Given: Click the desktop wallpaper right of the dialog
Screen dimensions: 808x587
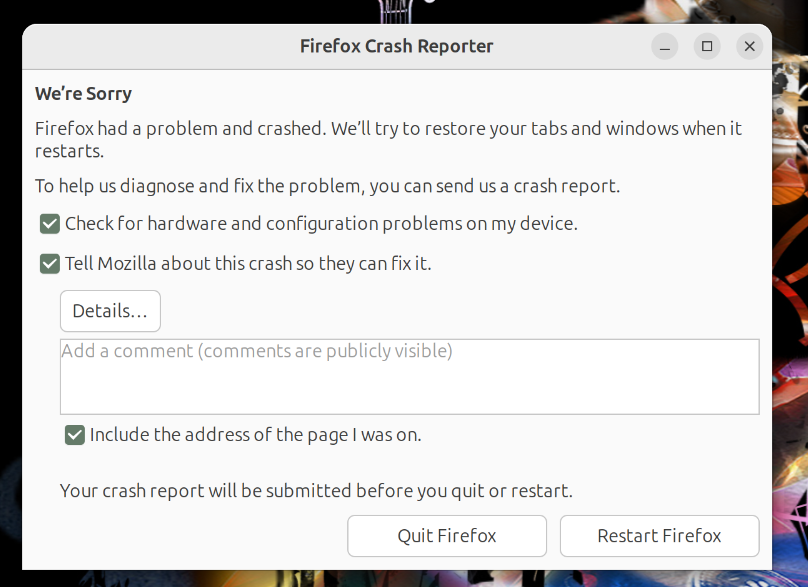Looking at the screenshot, I should (x=790, y=309).
